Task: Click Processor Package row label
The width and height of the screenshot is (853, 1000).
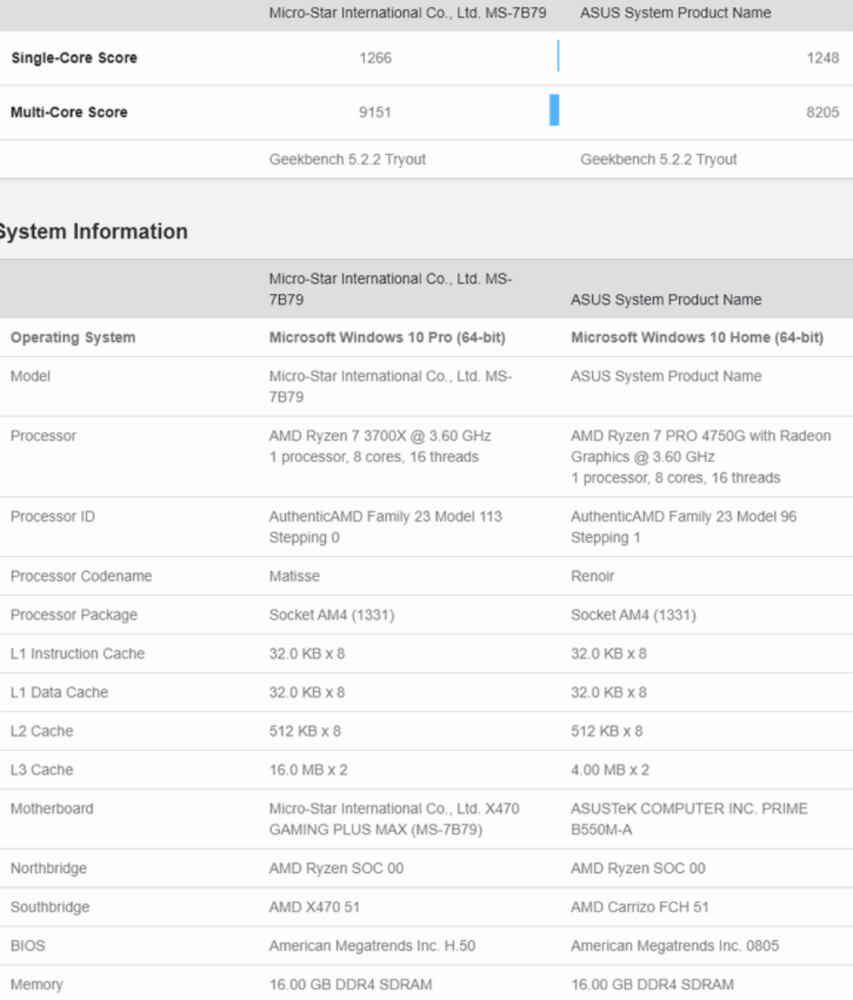Action: click(x=74, y=615)
